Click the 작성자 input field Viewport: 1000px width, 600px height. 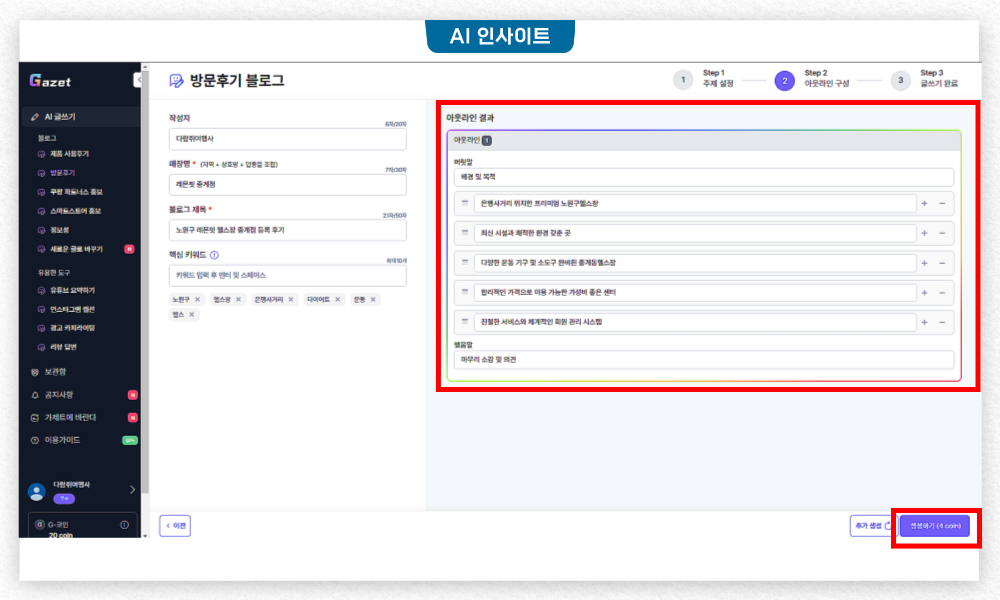(x=288, y=138)
